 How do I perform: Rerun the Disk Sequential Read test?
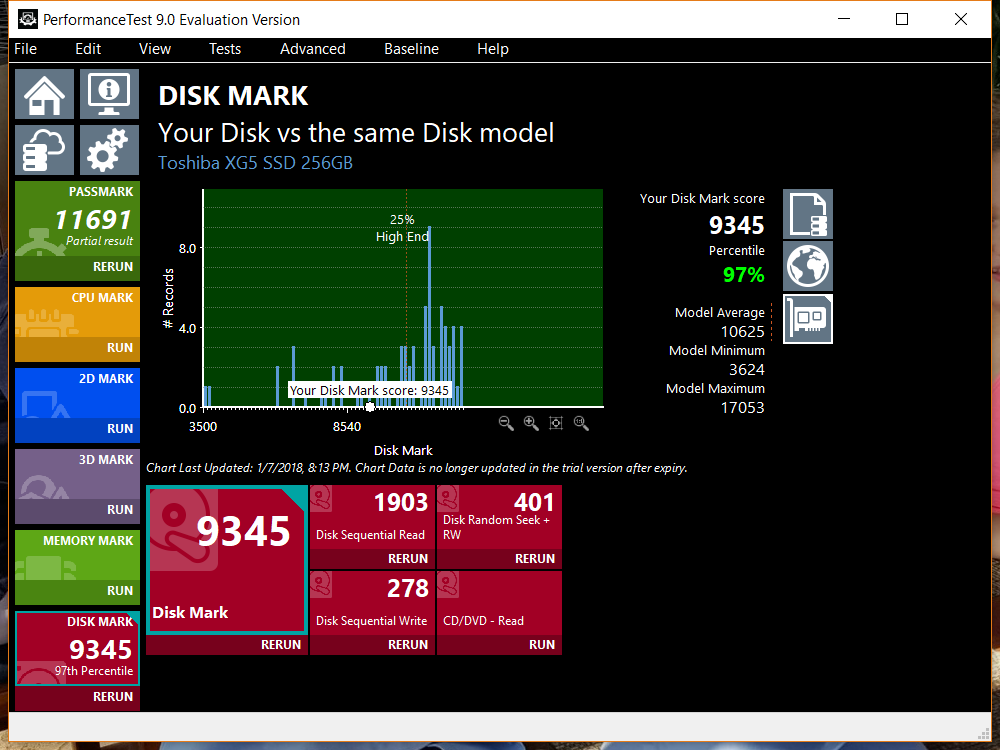(408, 559)
